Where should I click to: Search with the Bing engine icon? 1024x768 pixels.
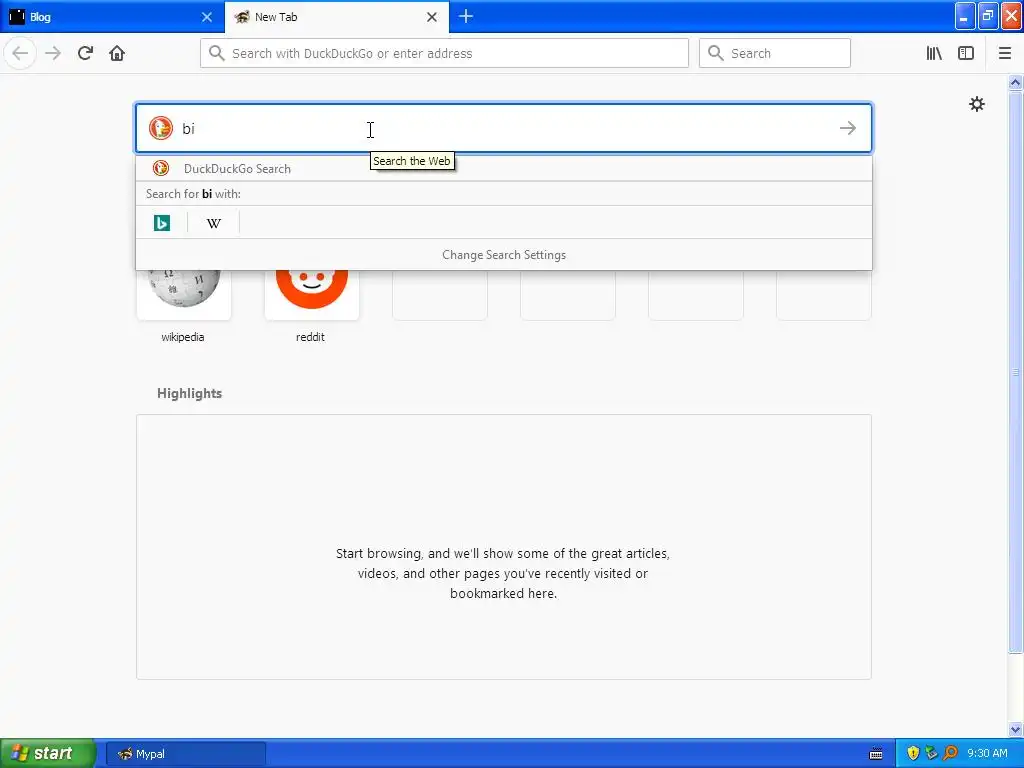pyautogui.click(x=161, y=223)
